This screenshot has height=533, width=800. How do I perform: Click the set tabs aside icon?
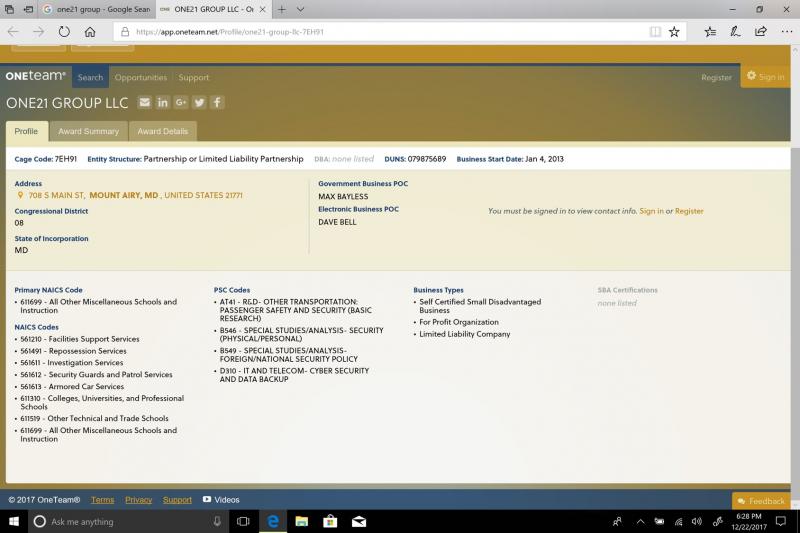(x=29, y=9)
